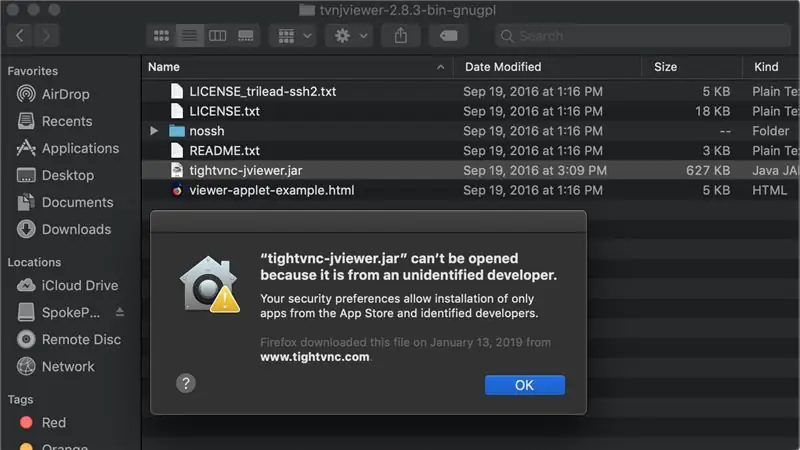Click the tightvnc-jviewer.jar file icon
Viewport: 800px width, 450px height.
[x=177, y=170]
